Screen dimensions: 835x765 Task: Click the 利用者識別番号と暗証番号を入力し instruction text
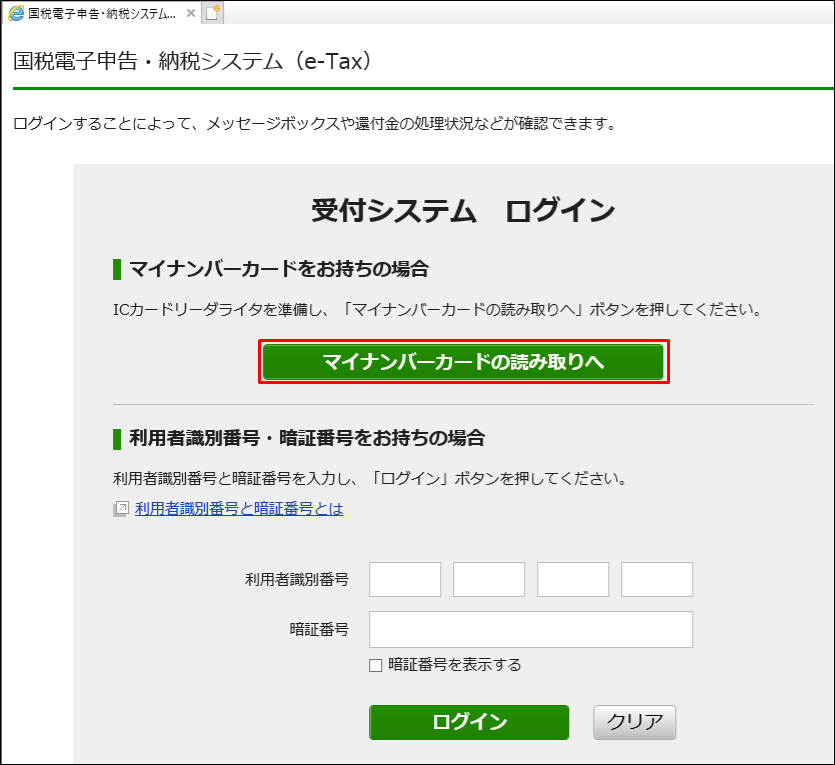(370, 478)
